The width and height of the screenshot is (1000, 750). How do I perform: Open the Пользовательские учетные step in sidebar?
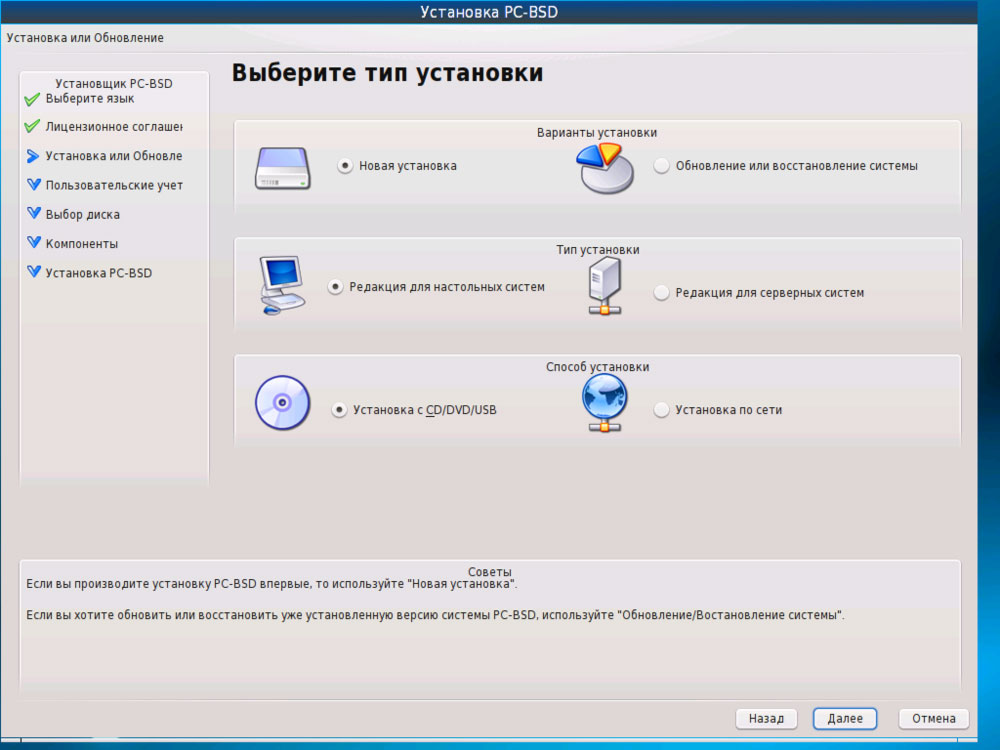[114, 186]
